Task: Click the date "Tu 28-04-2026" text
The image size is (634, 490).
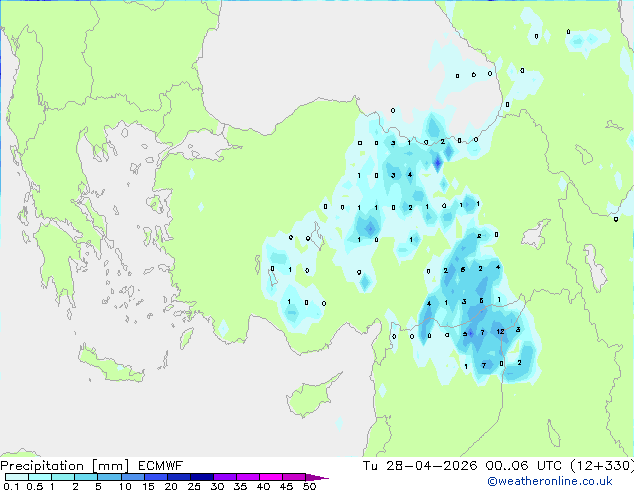Action: click(420, 466)
